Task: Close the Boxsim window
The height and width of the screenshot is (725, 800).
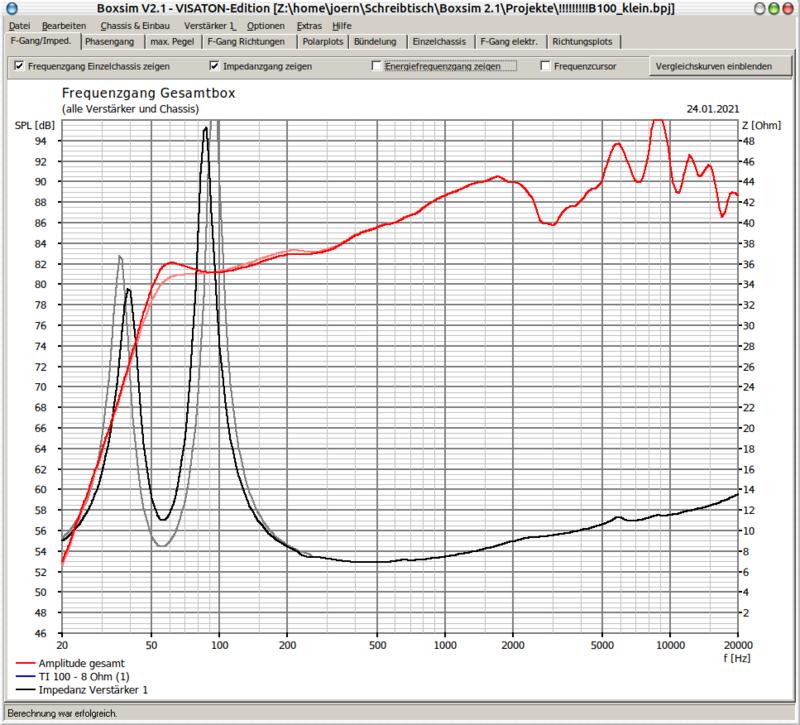Action: click(x=787, y=9)
